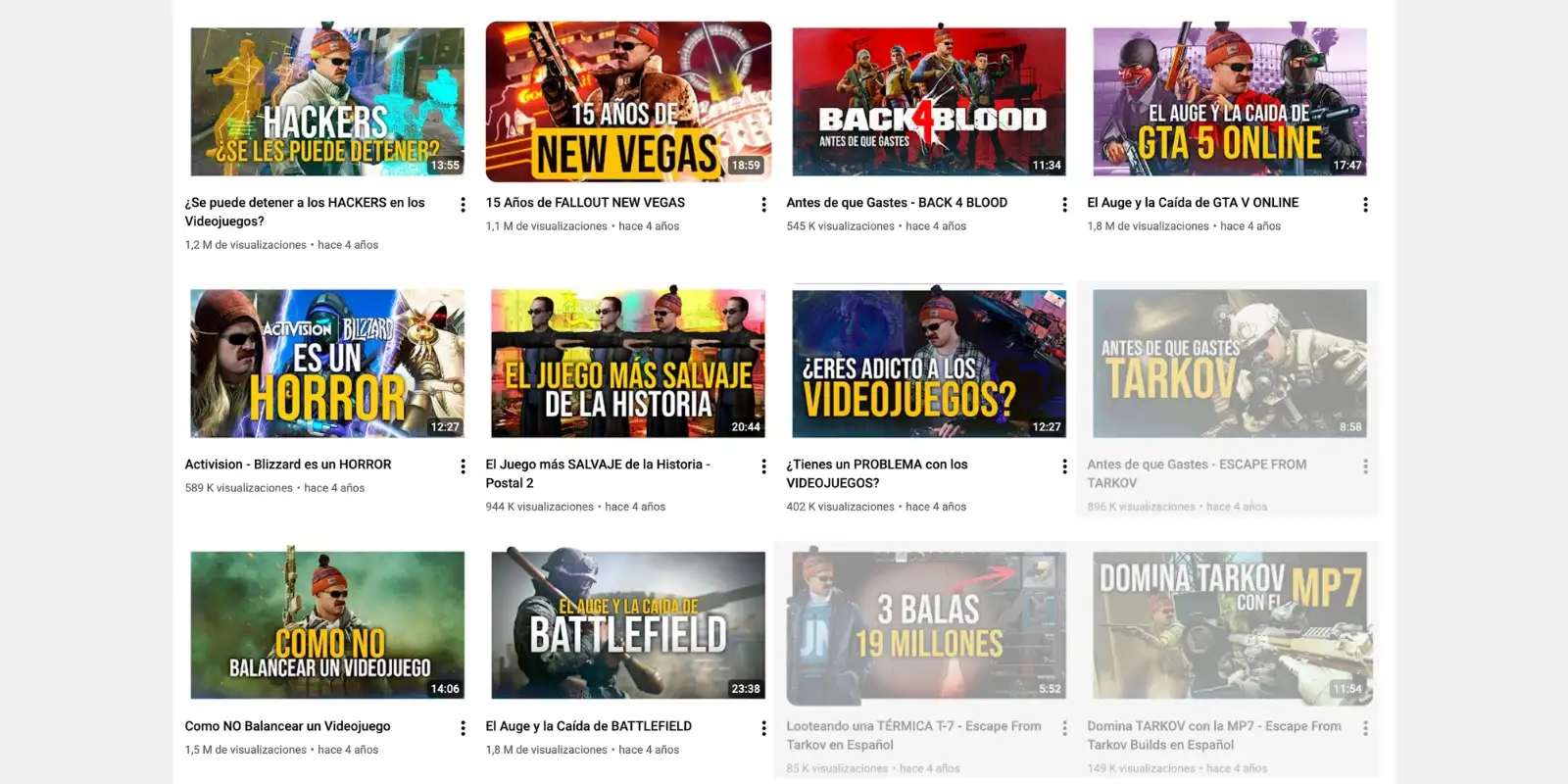The width and height of the screenshot is (1568, 784).
Task: Click the 11:34 duration badge
Action: click(1047, 166)
